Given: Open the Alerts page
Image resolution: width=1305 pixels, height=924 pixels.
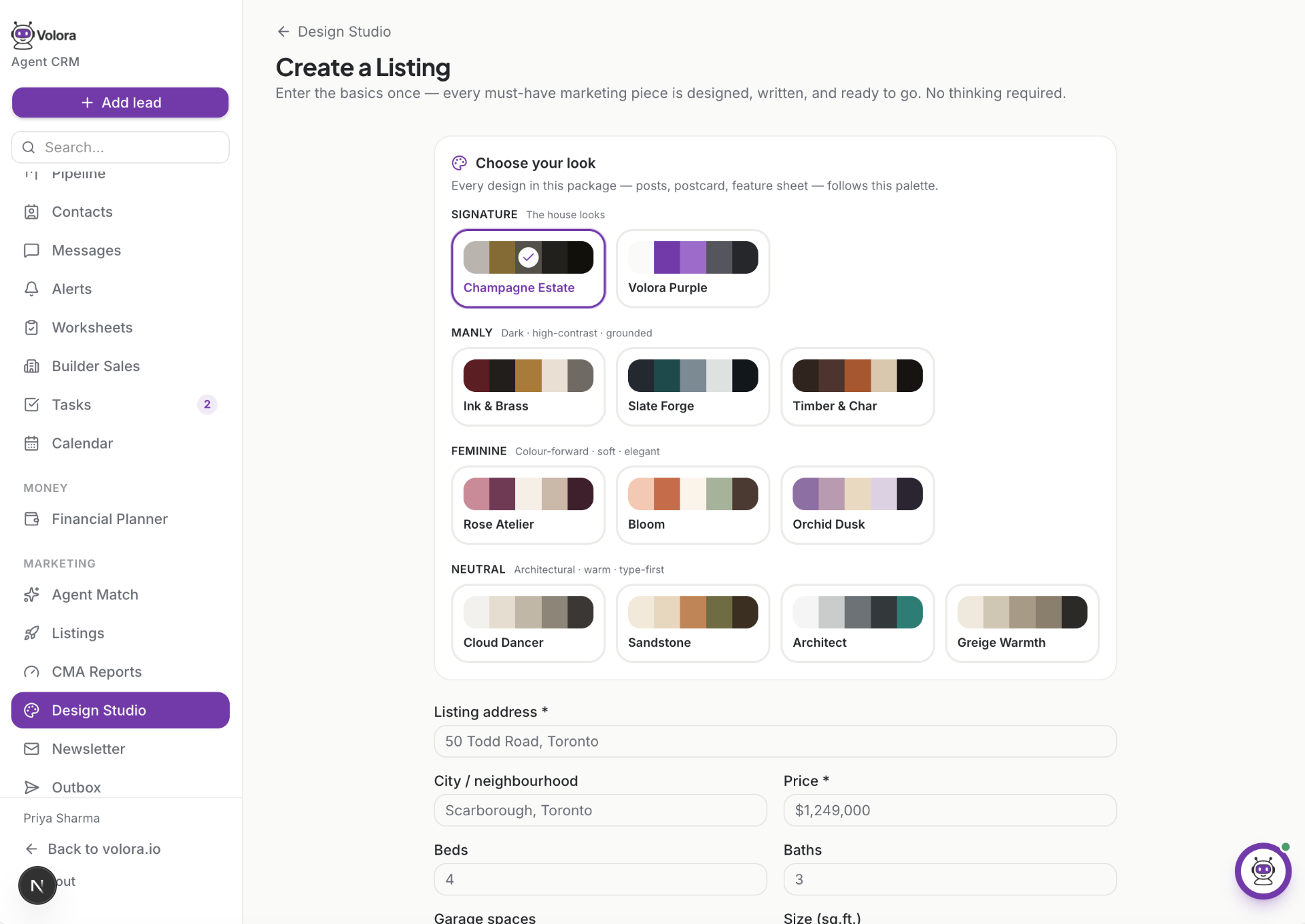Looking at the screenshot, I should (120, 289).
